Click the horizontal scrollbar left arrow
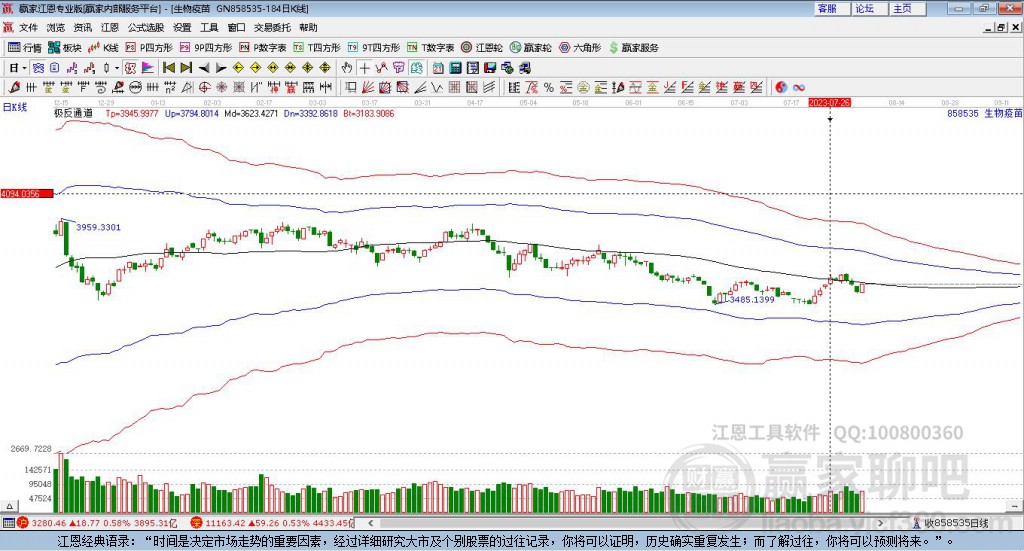Image resolution: width=1024 pixels, height=551 pixels. tap(370, 523)
